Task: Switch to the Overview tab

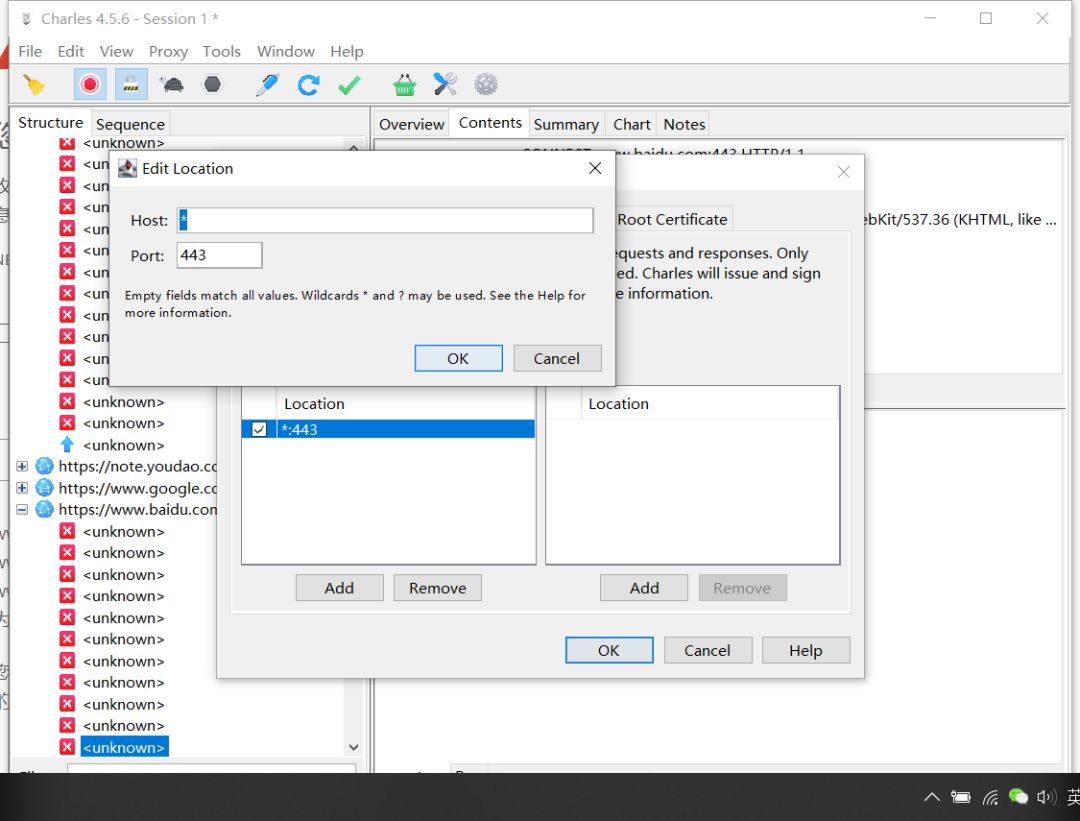Action: 411,124
